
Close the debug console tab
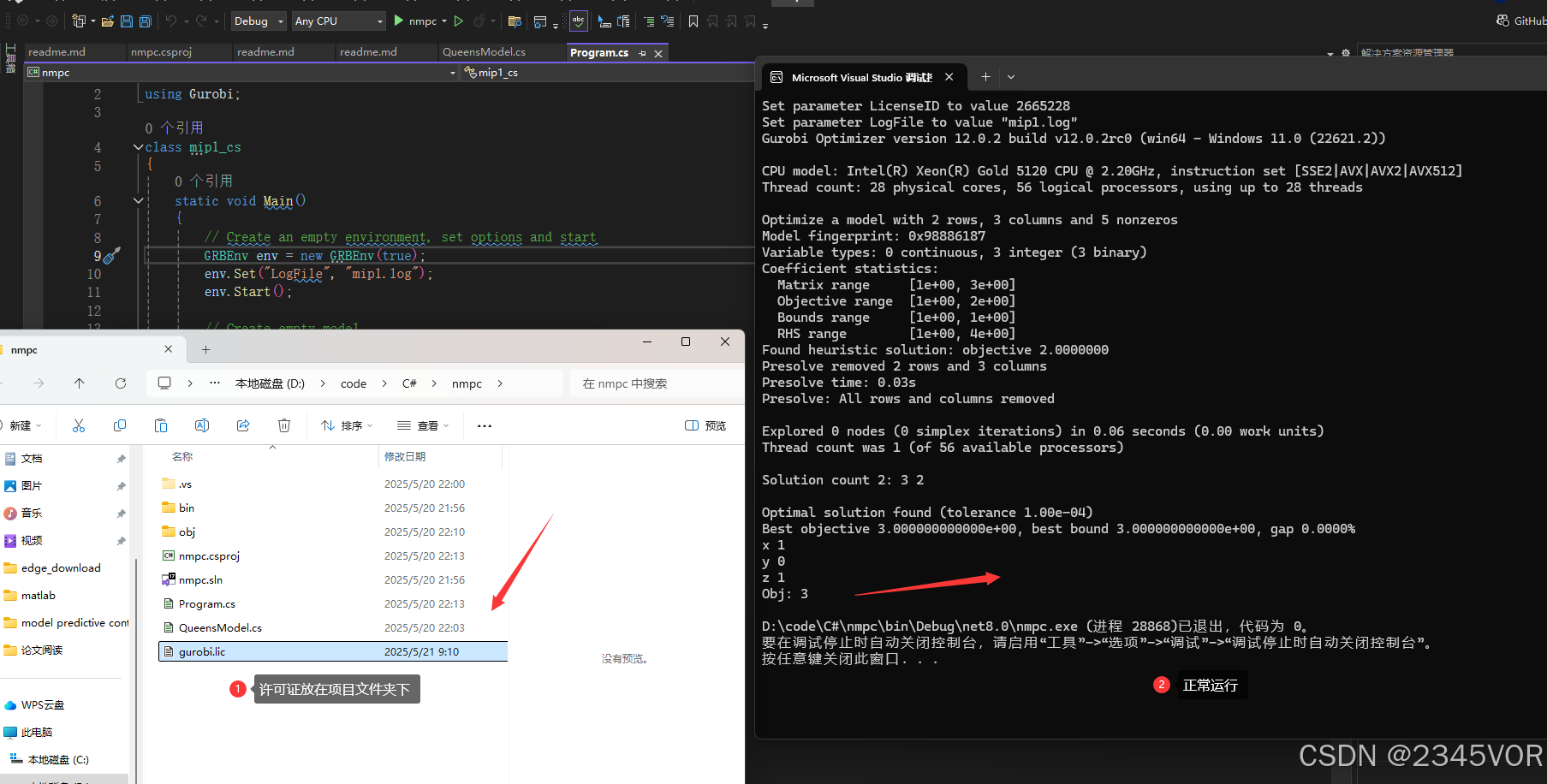pyautogui.click(x=949, y=77)
